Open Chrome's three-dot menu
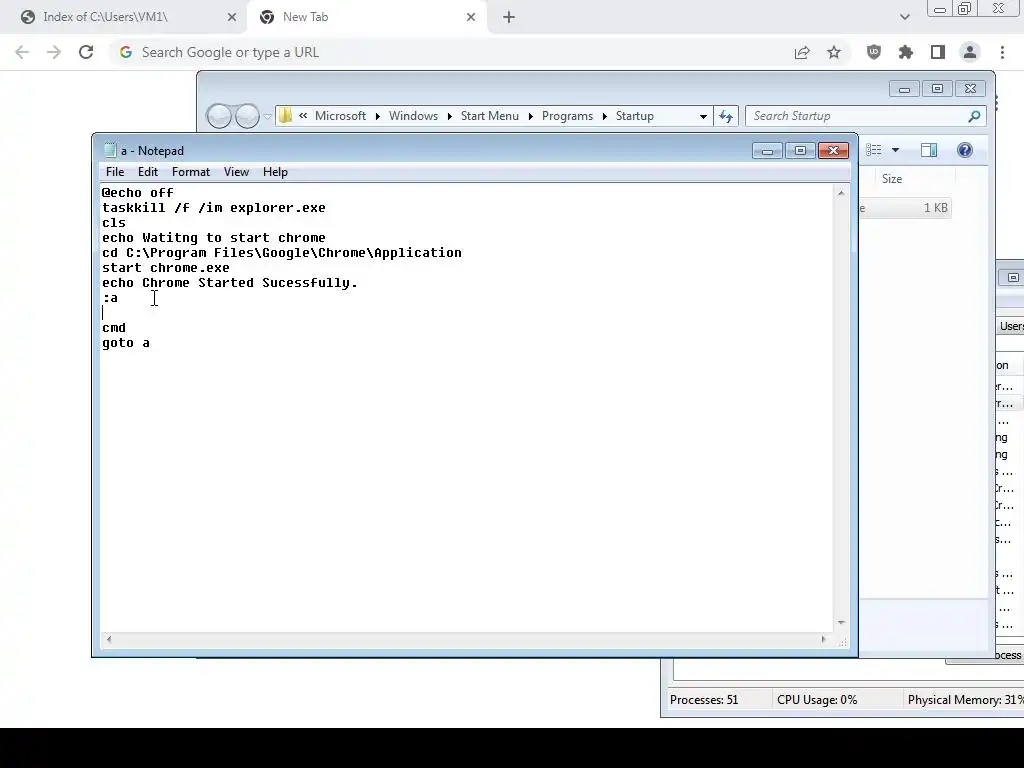Screen dimensions: 1024x768 pyautogui.click(x=1002, y=52)
